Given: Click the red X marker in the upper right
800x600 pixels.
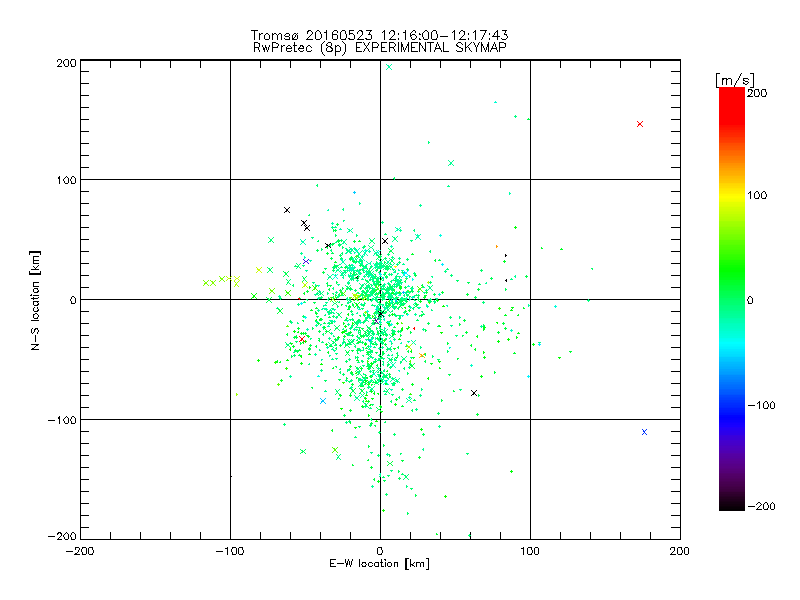Looking at the screenshot, I should point(640,124).
